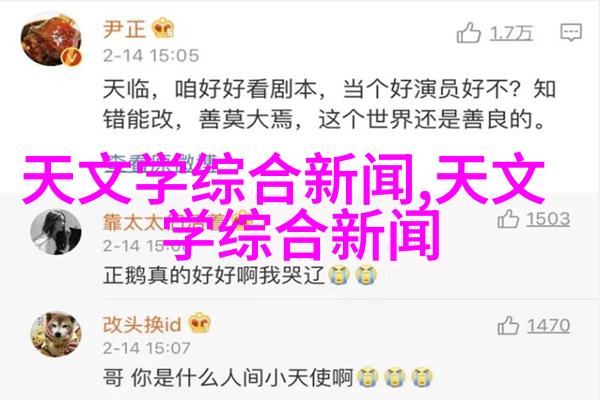Tap first crying emoji after 我哭辽

(339, 275)
